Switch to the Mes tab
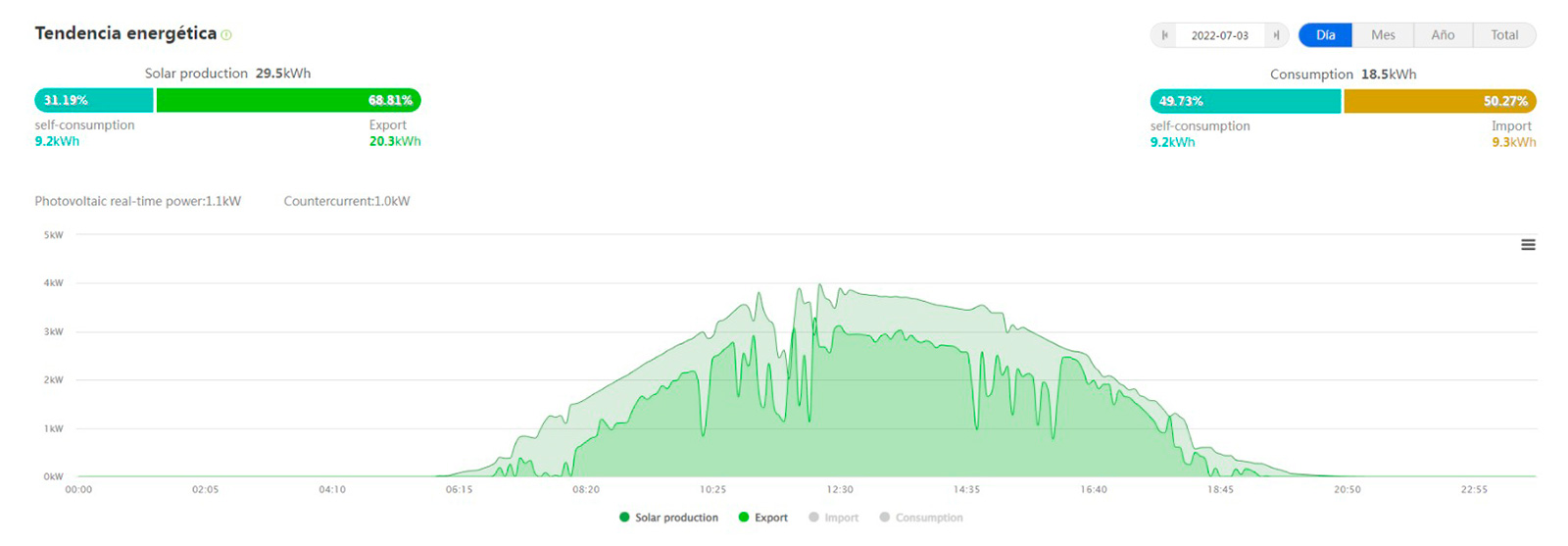 [1383, 35]
